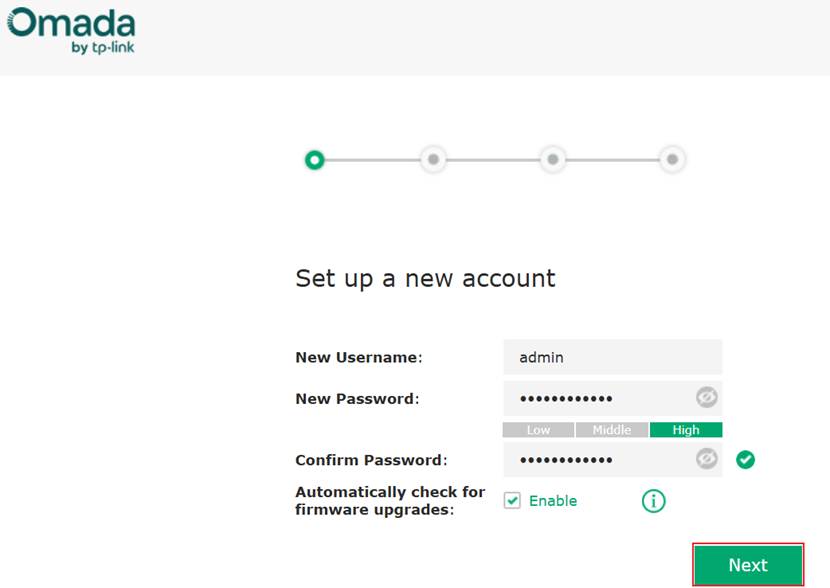The height and width of the screenshot is (588, 830).
Task: Click the Next button
Action: pyautogui.click(x=748, y=565)
